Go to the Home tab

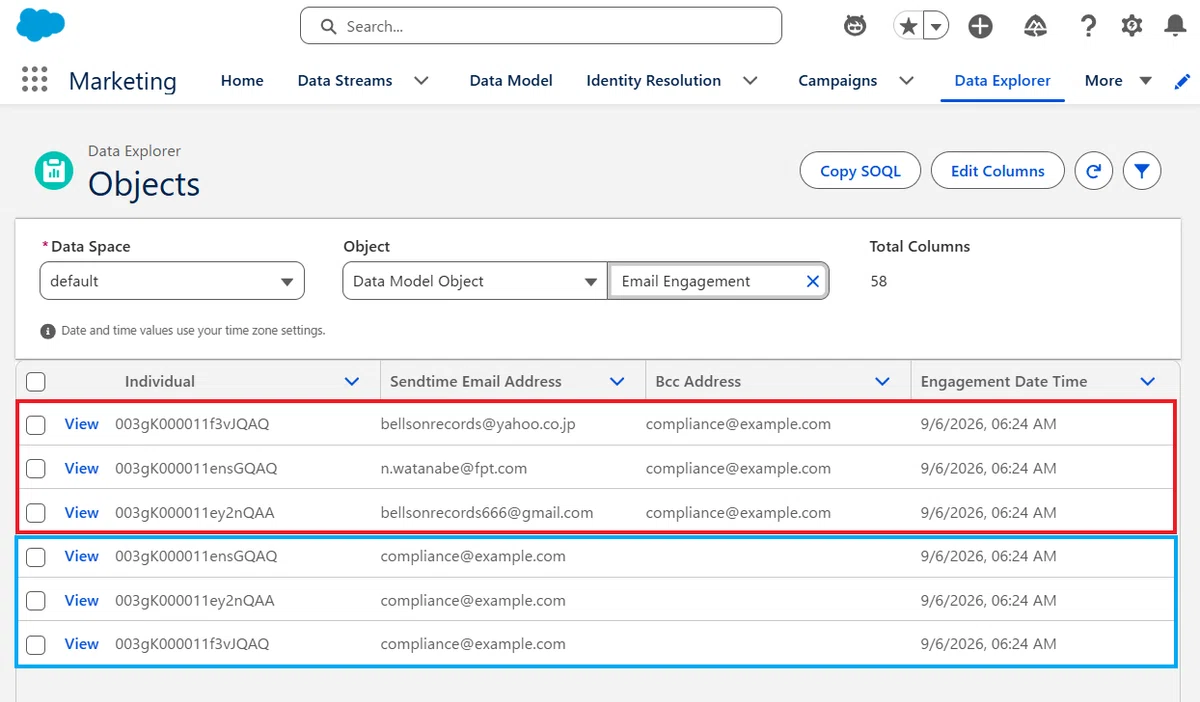(x=242, y=81)
